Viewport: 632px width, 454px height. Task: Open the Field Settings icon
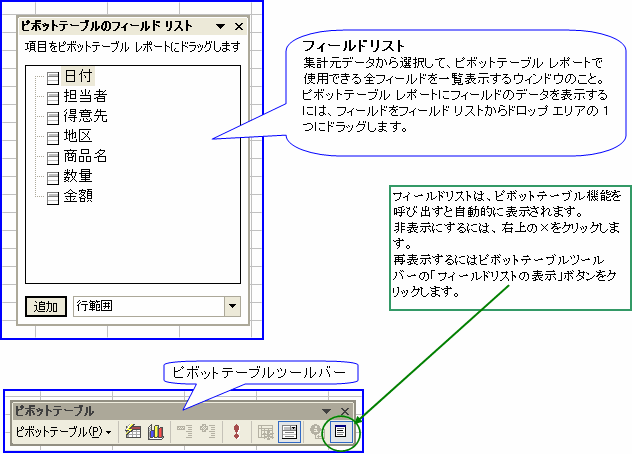[317, 432]
